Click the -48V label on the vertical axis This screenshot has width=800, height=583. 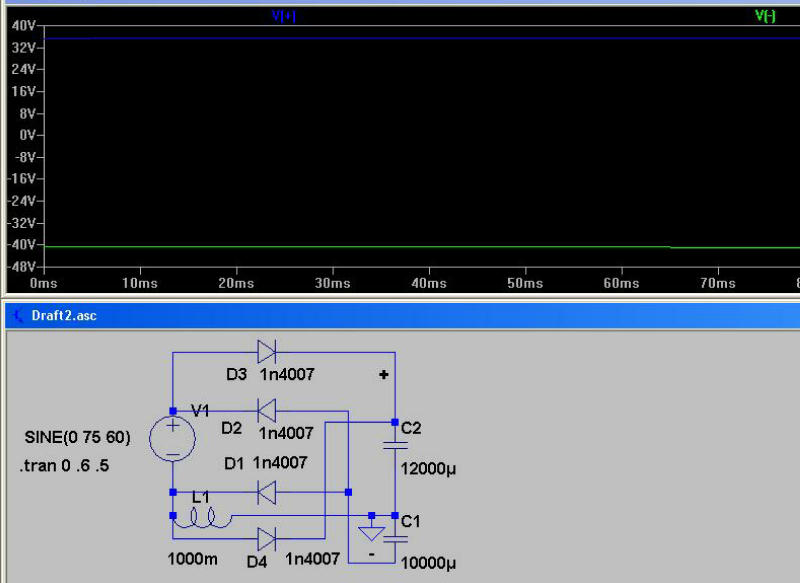tap(21, 267)
